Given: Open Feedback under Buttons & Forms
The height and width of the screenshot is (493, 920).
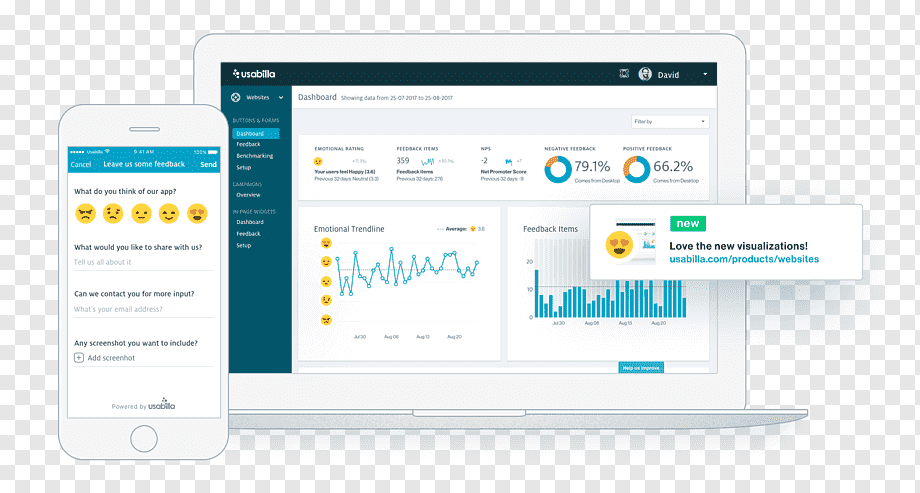Looking at the screenshot, I should 248,144.
